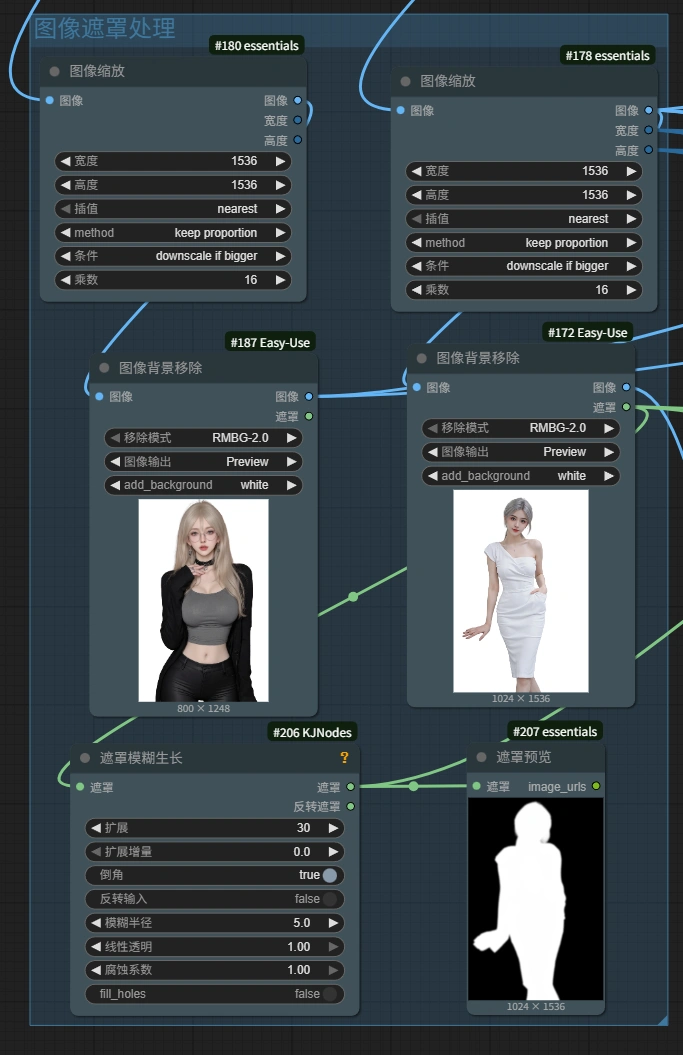Click the image_urls output port on 遮罩预览
Image resolution: width=683 pixels, height=1055 pixels.
pyautogui.click(x=596, y=787)
